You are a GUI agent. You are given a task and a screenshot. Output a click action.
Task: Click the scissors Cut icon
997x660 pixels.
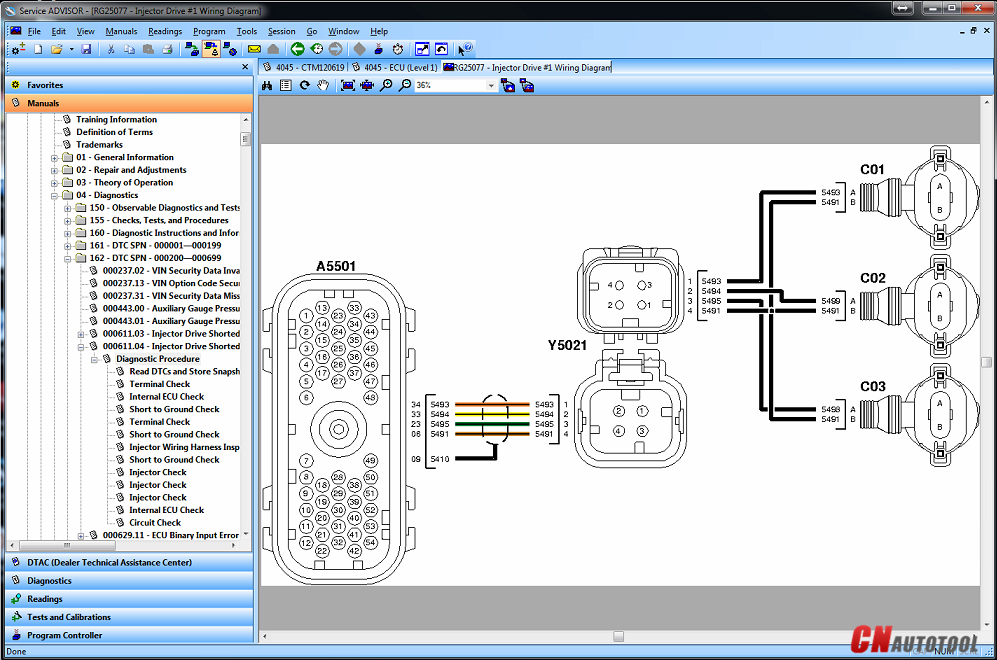[x=111, y=49]
